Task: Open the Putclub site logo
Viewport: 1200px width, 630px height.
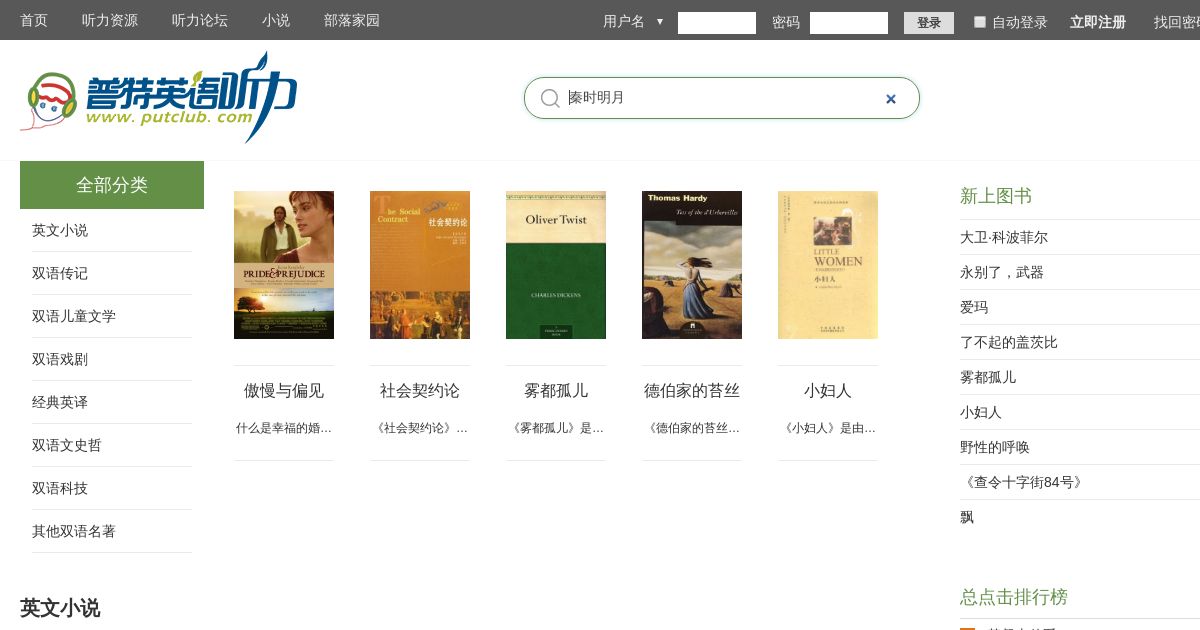Action: coord(160,97)
